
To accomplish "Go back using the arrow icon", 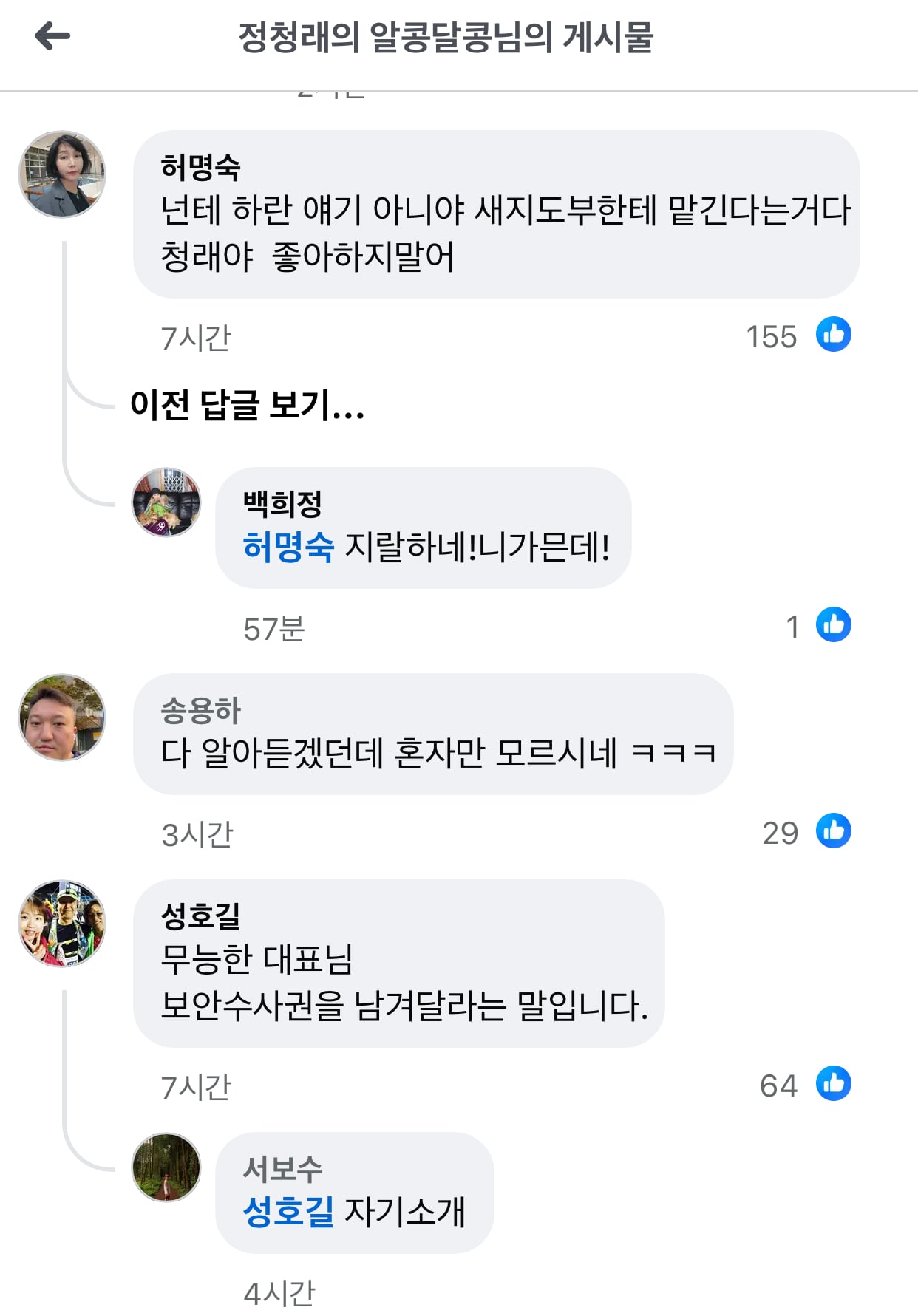I will click(52, 36).
